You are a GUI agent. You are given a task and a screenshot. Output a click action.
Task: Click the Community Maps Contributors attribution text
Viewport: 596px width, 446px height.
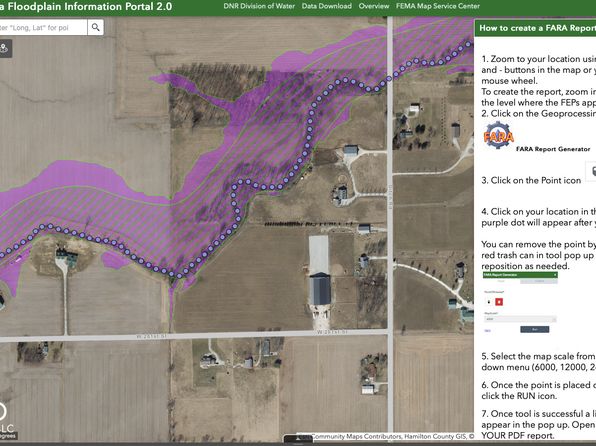pyautogui.click(x=392, y=436)
